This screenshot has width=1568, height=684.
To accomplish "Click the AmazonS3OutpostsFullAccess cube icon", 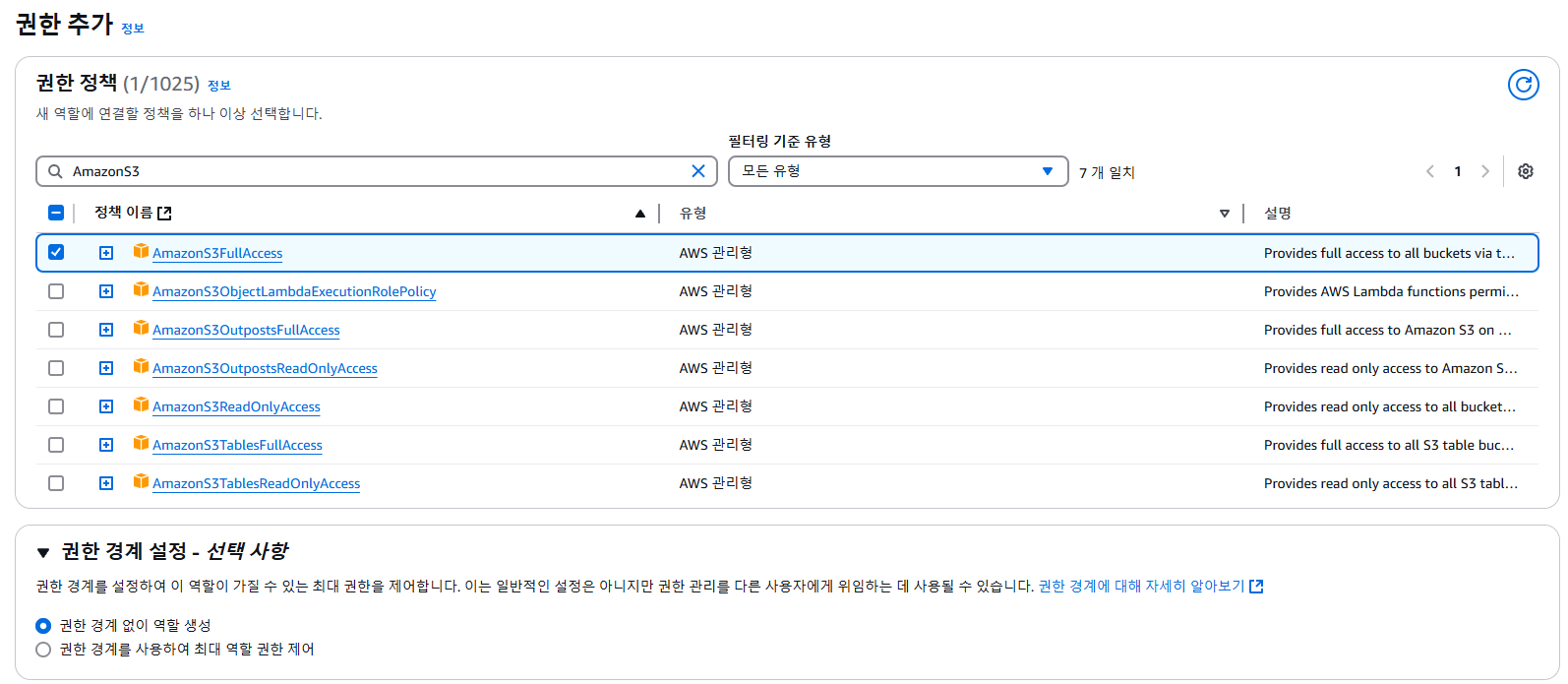I will pos(141,328).
